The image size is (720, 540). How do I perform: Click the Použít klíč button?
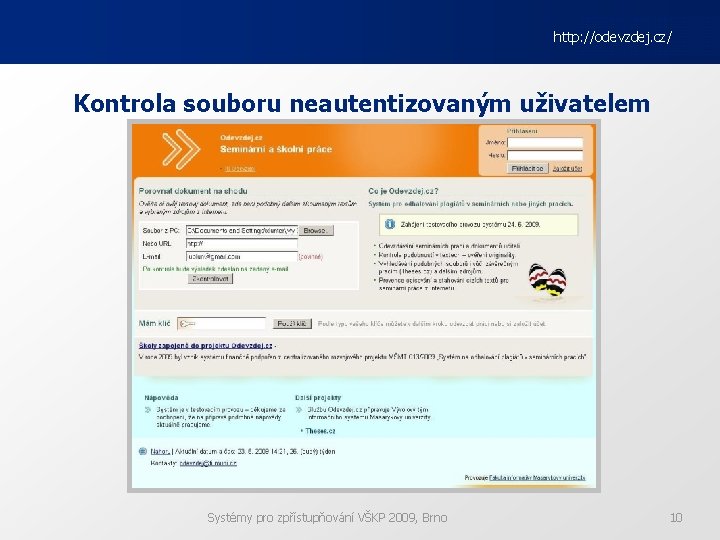292,324
